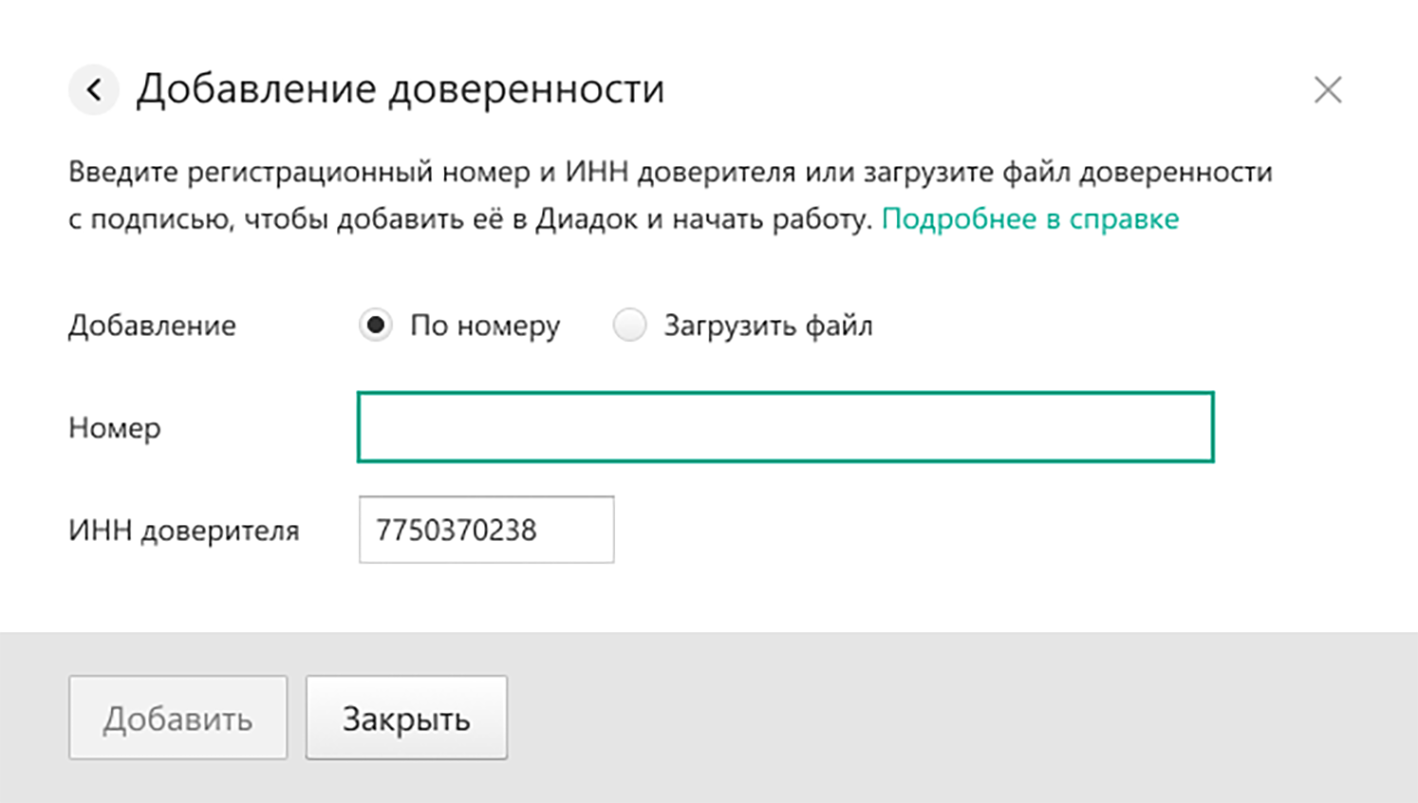Click the back arrow icon

point(94,90)
